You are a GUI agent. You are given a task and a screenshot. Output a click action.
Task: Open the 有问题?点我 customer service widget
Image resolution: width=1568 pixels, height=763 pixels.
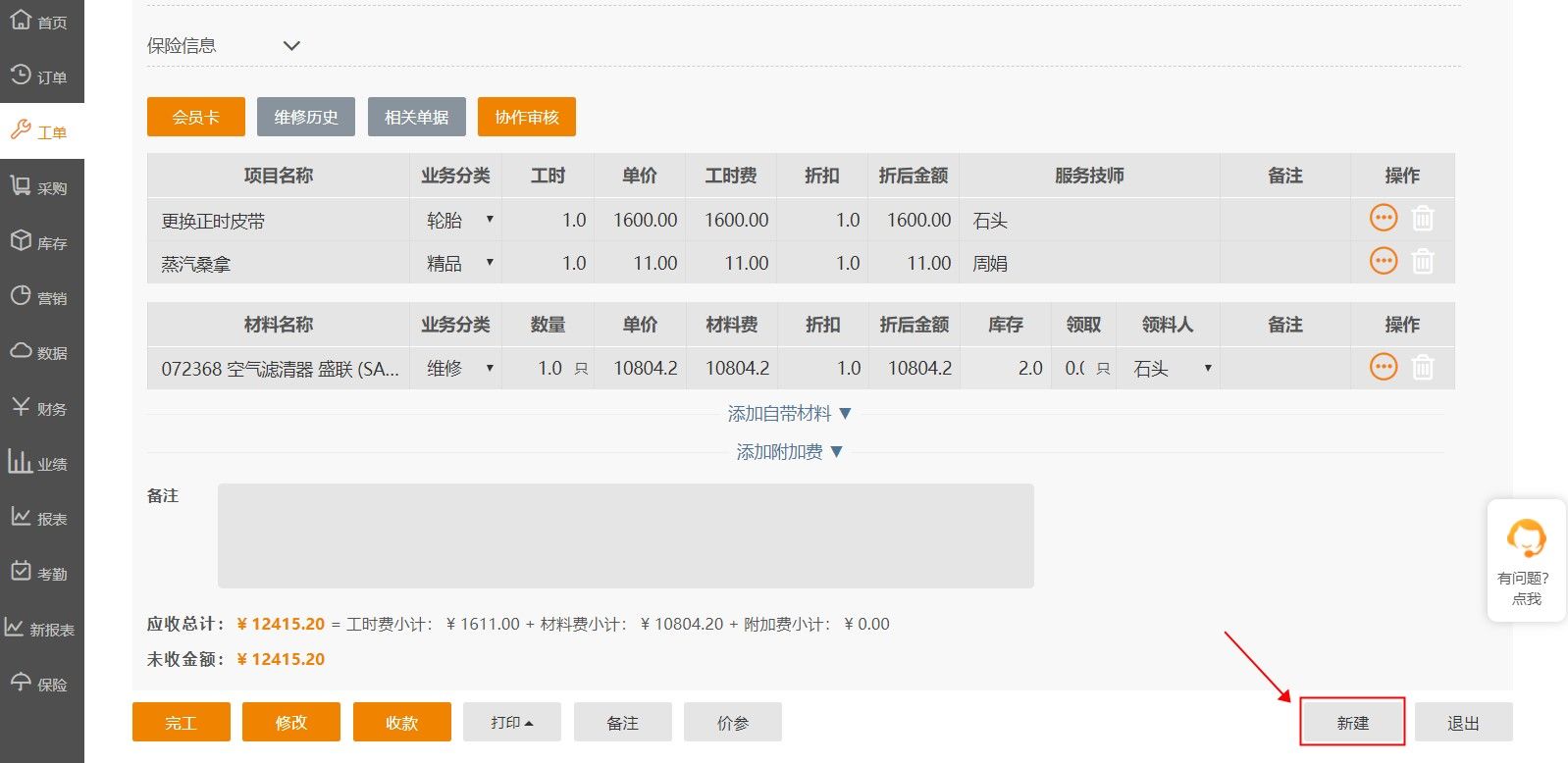click(x=1526, y=560)
